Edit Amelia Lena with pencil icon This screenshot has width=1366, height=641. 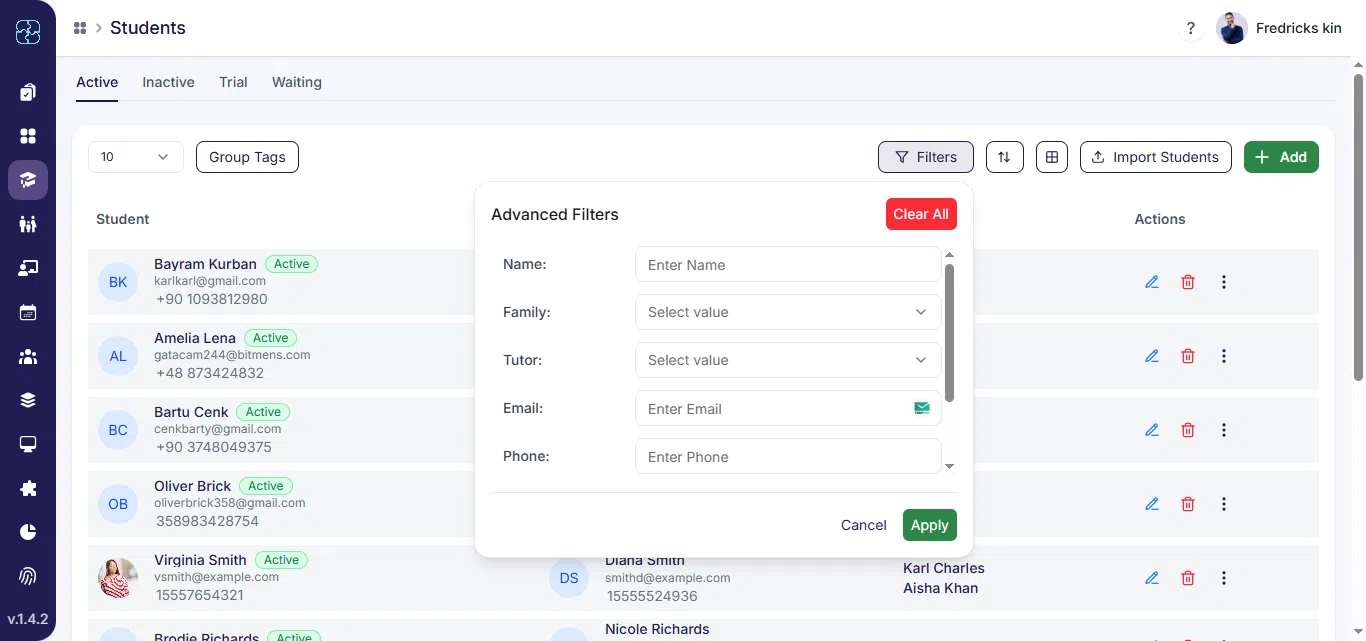tap(1152, 356)
